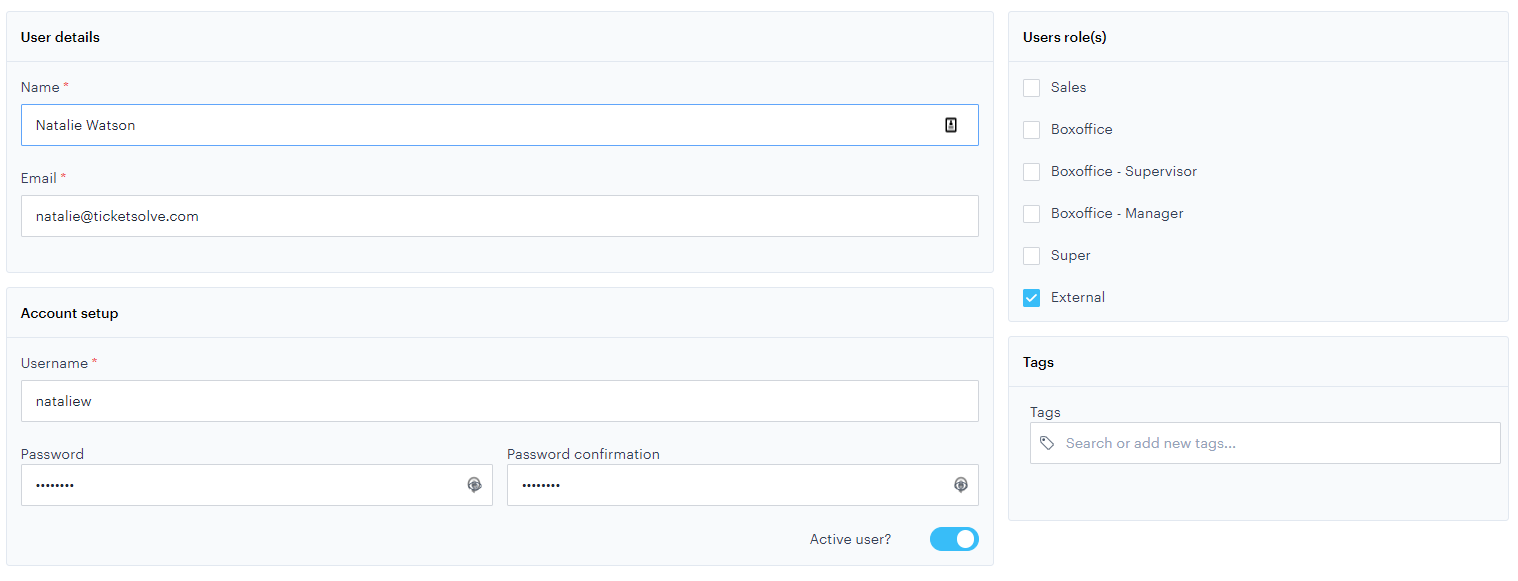Check the Boxoffice - Supervisor role
The image size is (1518, 581).
1031,171
